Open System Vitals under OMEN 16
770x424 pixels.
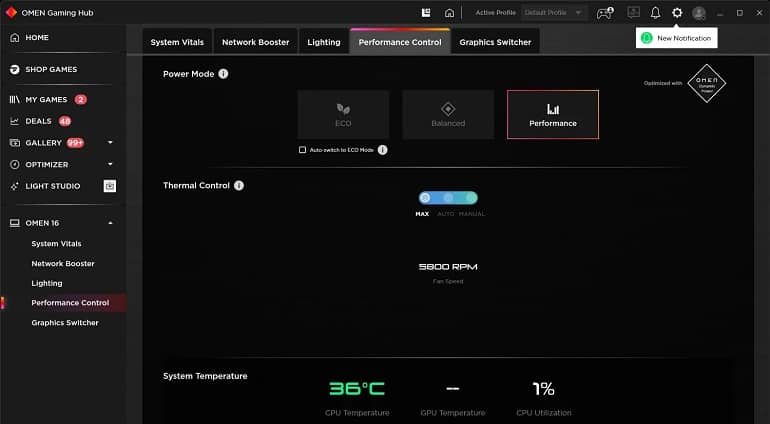coord(56,244)
